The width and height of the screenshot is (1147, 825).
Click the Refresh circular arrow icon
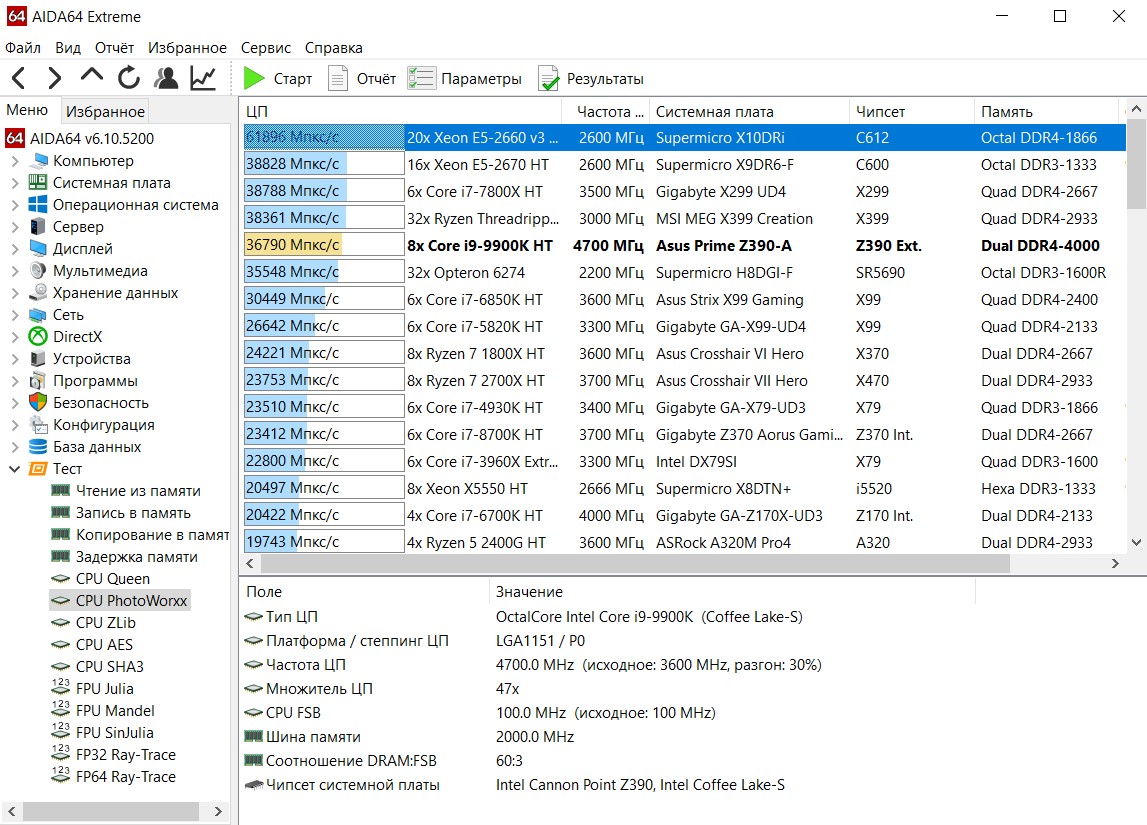point(129,78)
